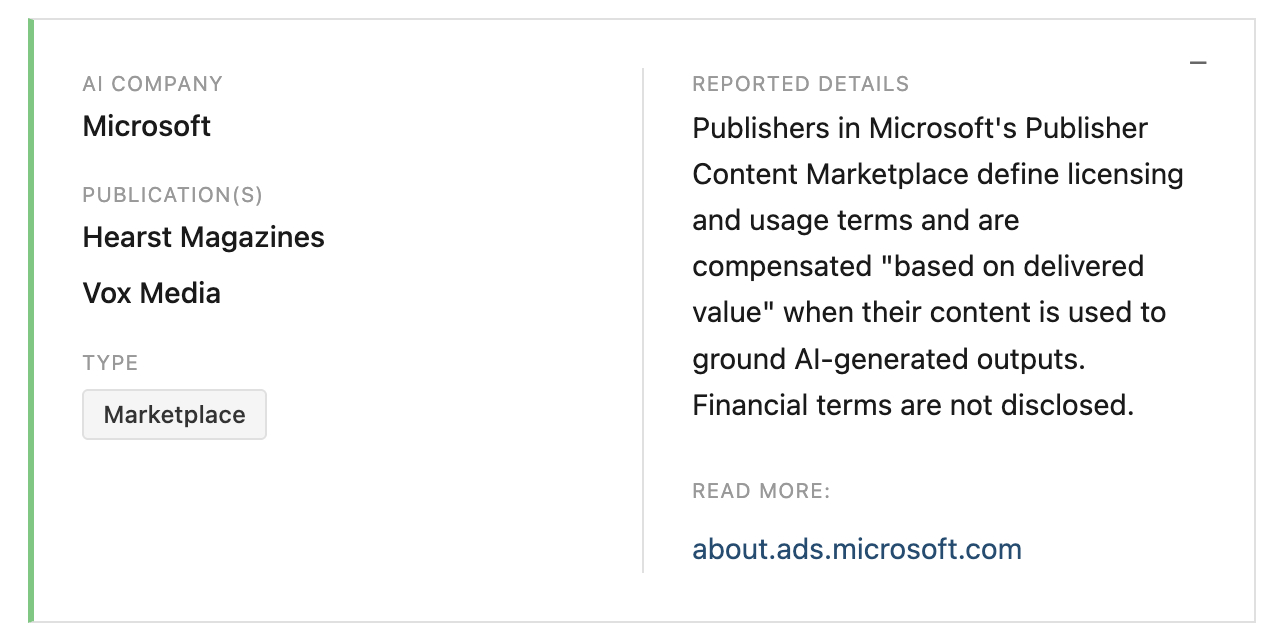Click the Hearst Magazines publication entry
This screenshot has height=644, width=1270.
(x=203, y=237)
